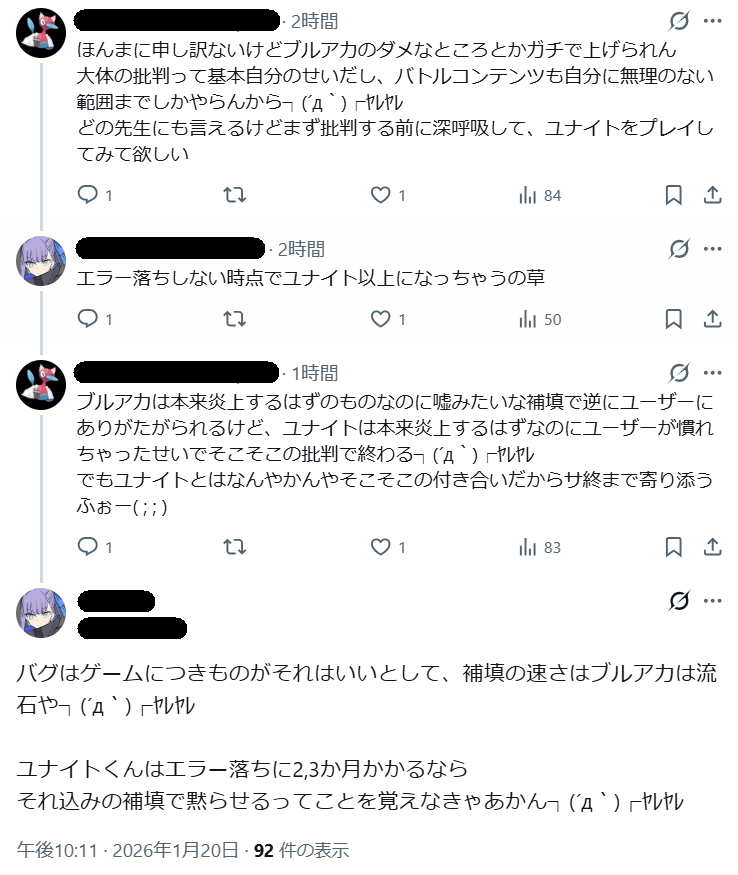Bookmark the post with 50 views
This screenshot has height=875, width=738.
point(674,319)
